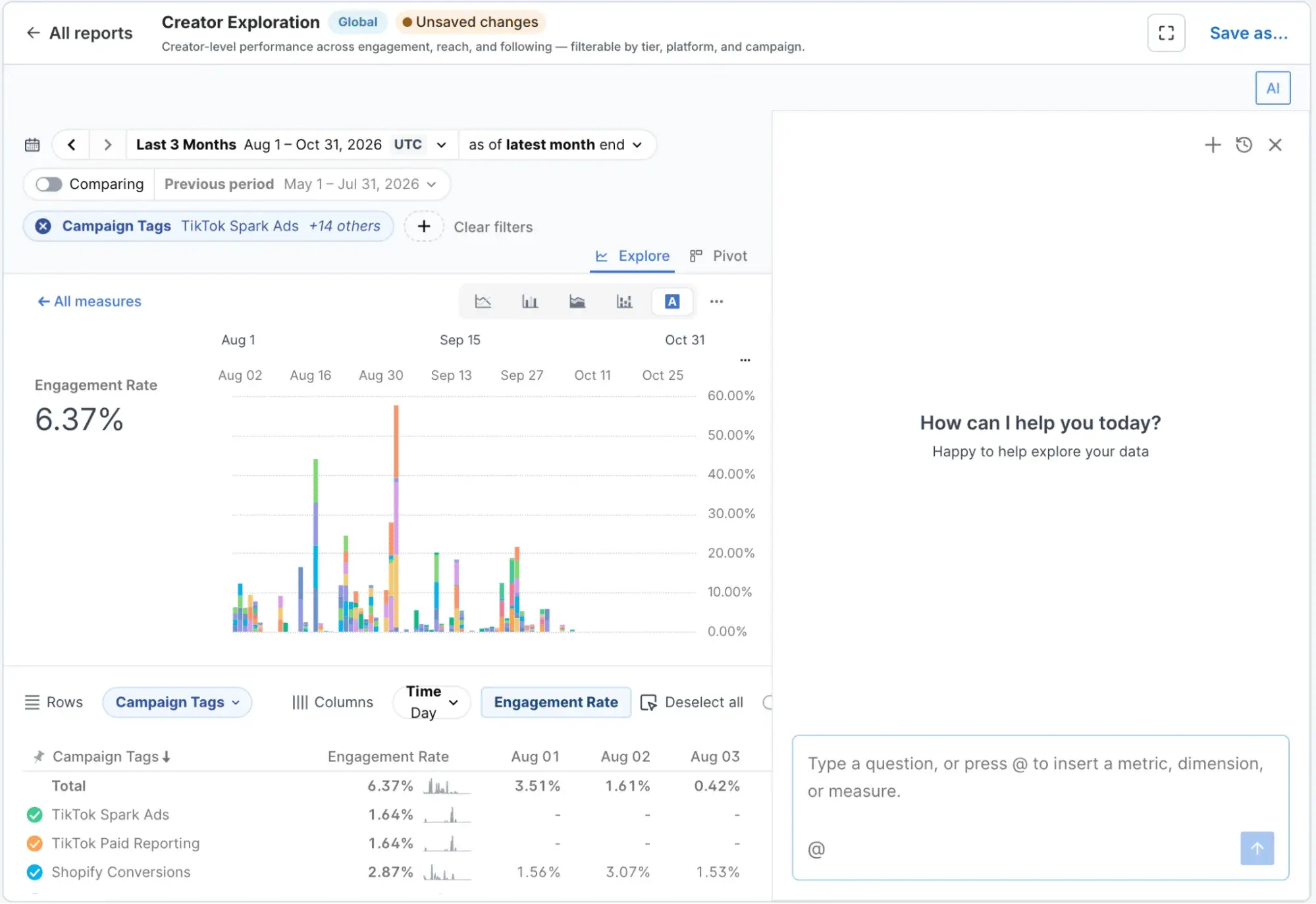Click tallest chart bar near Aug 30
1316x904 pixels.
pyautogui.click(x=396, y=519)
